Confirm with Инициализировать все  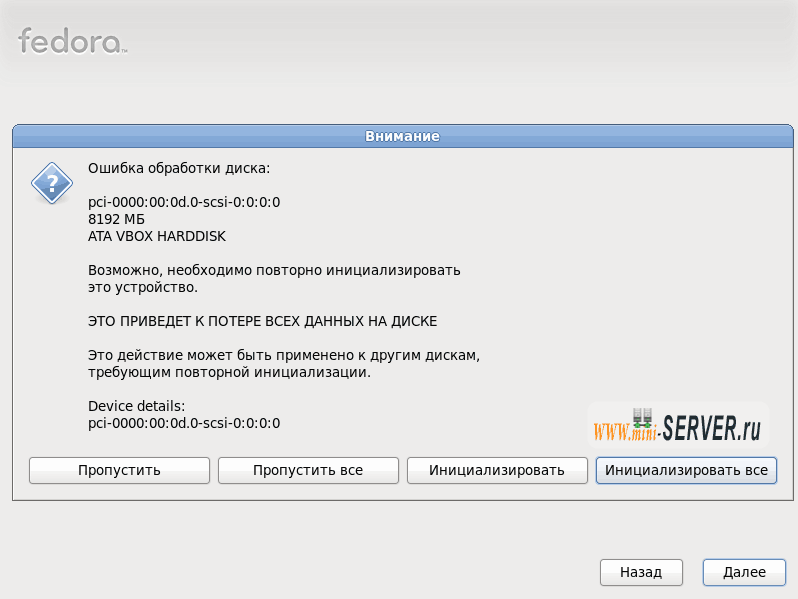[686, 470]
